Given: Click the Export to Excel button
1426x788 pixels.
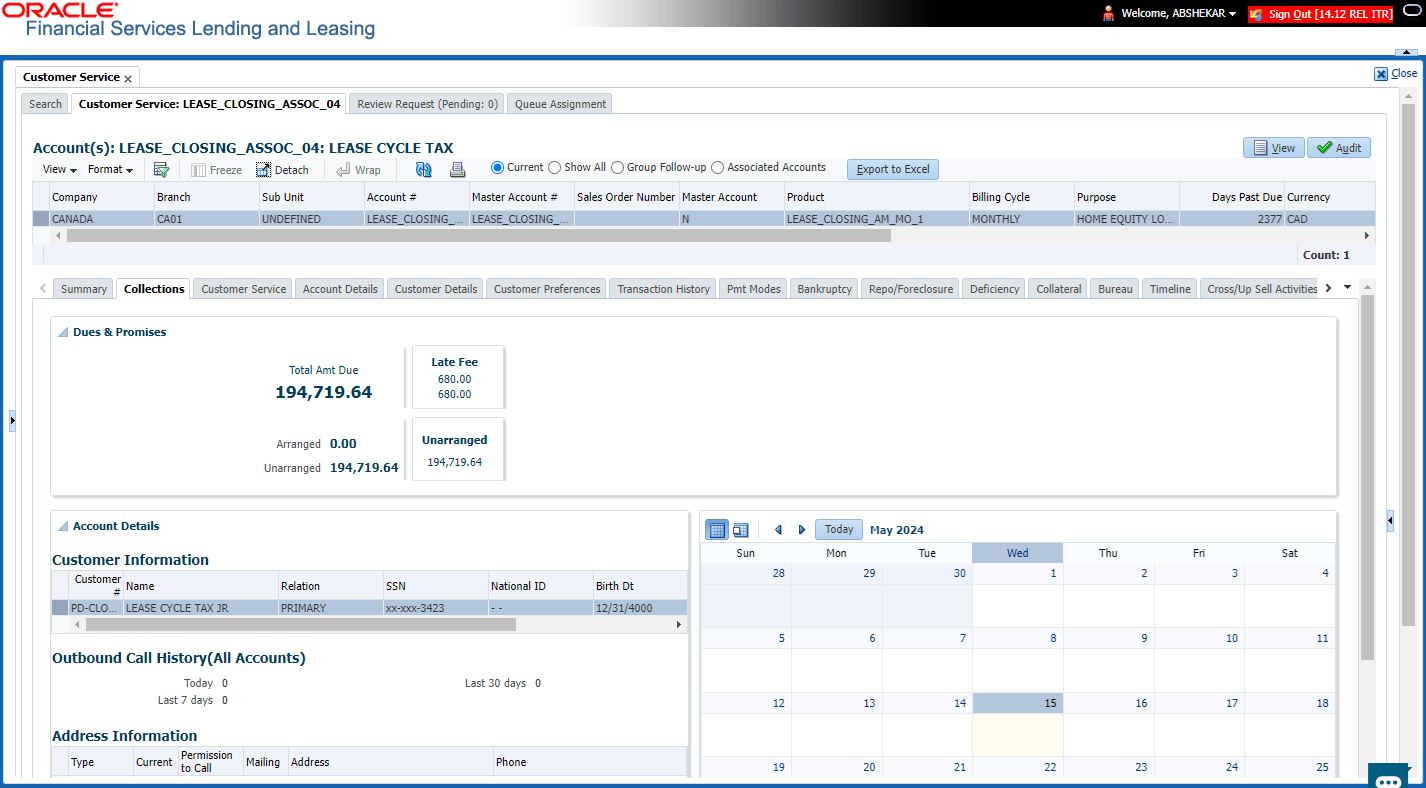Looking at the screenshot, I should point(893,169).
